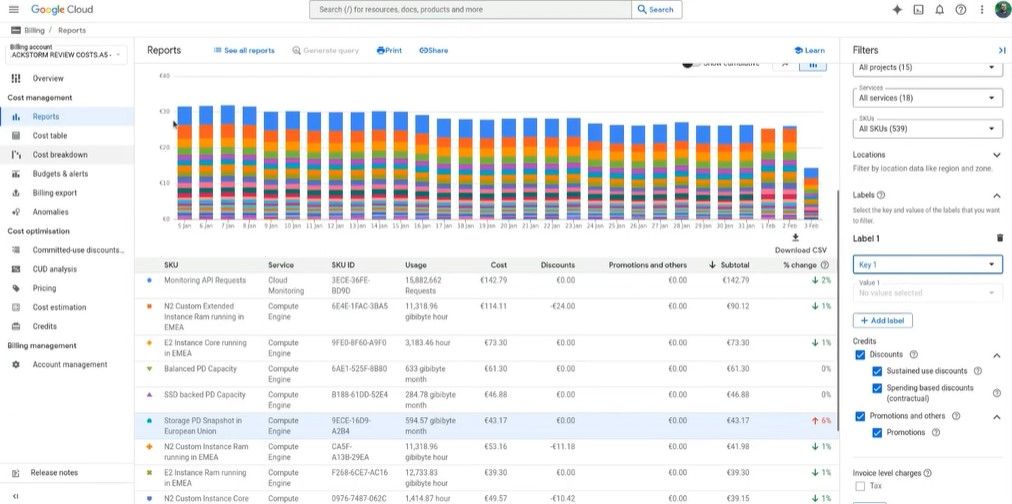Uncheck Sustained use discounts
Screen dimensions: 1012x504
876,371
